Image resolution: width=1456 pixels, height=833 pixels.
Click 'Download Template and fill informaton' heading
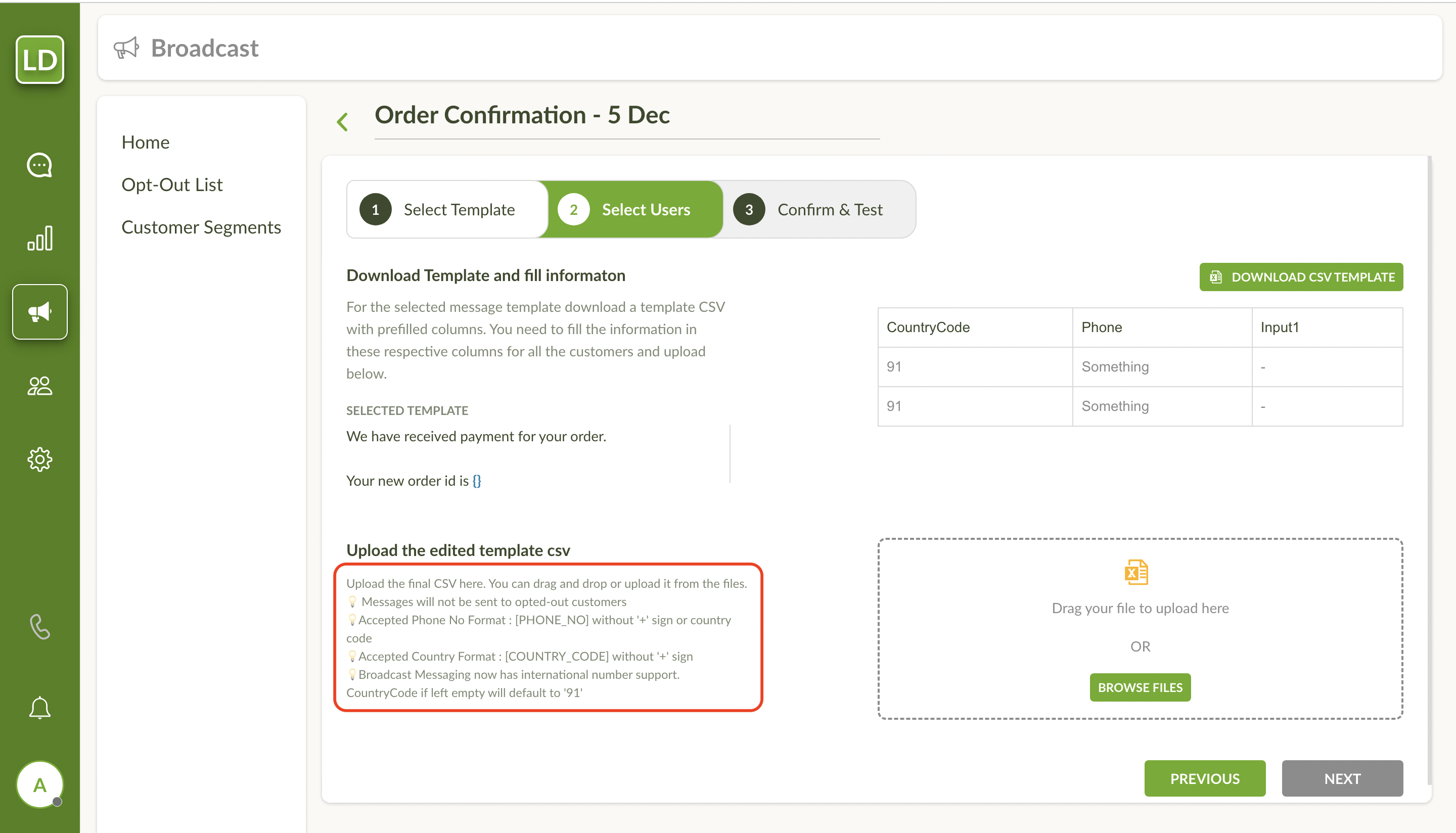point(486,275)
